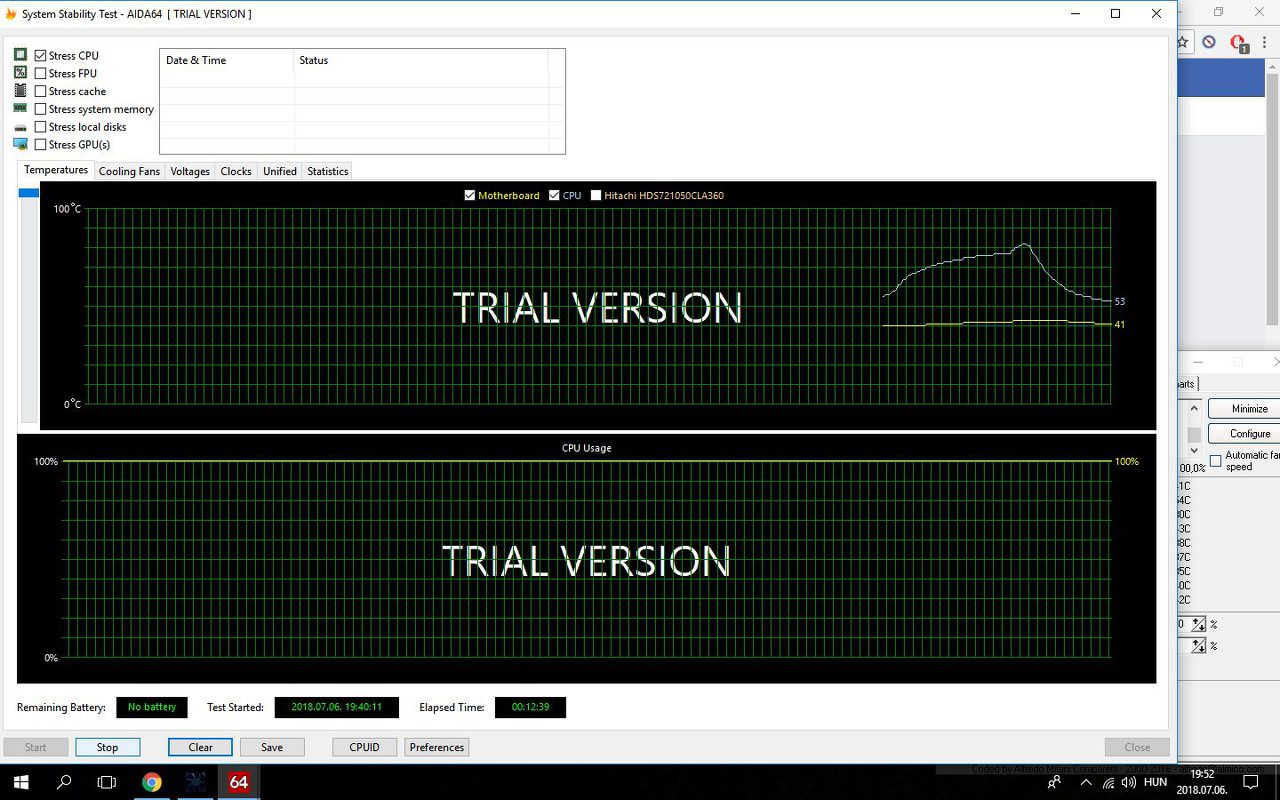Click lower percent spinner in the fan-control window
This screenshot has width=1280, height=800.
1199,646
